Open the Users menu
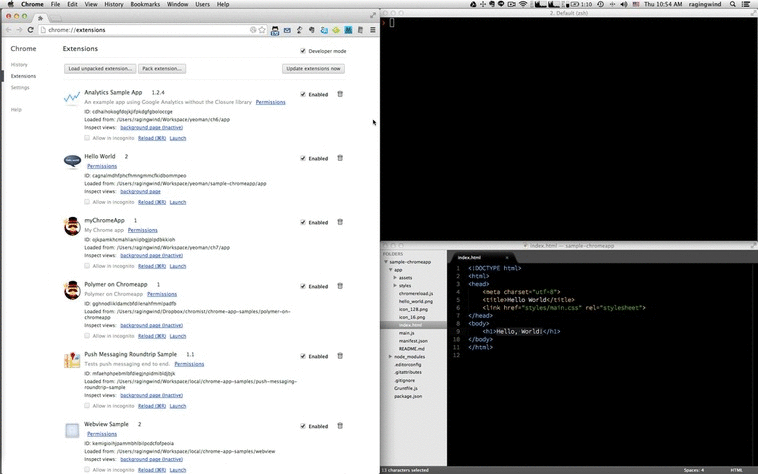Image resolution: width=758 pixels, height=474 pixels. pyautogui.click(x=203, y=4)
